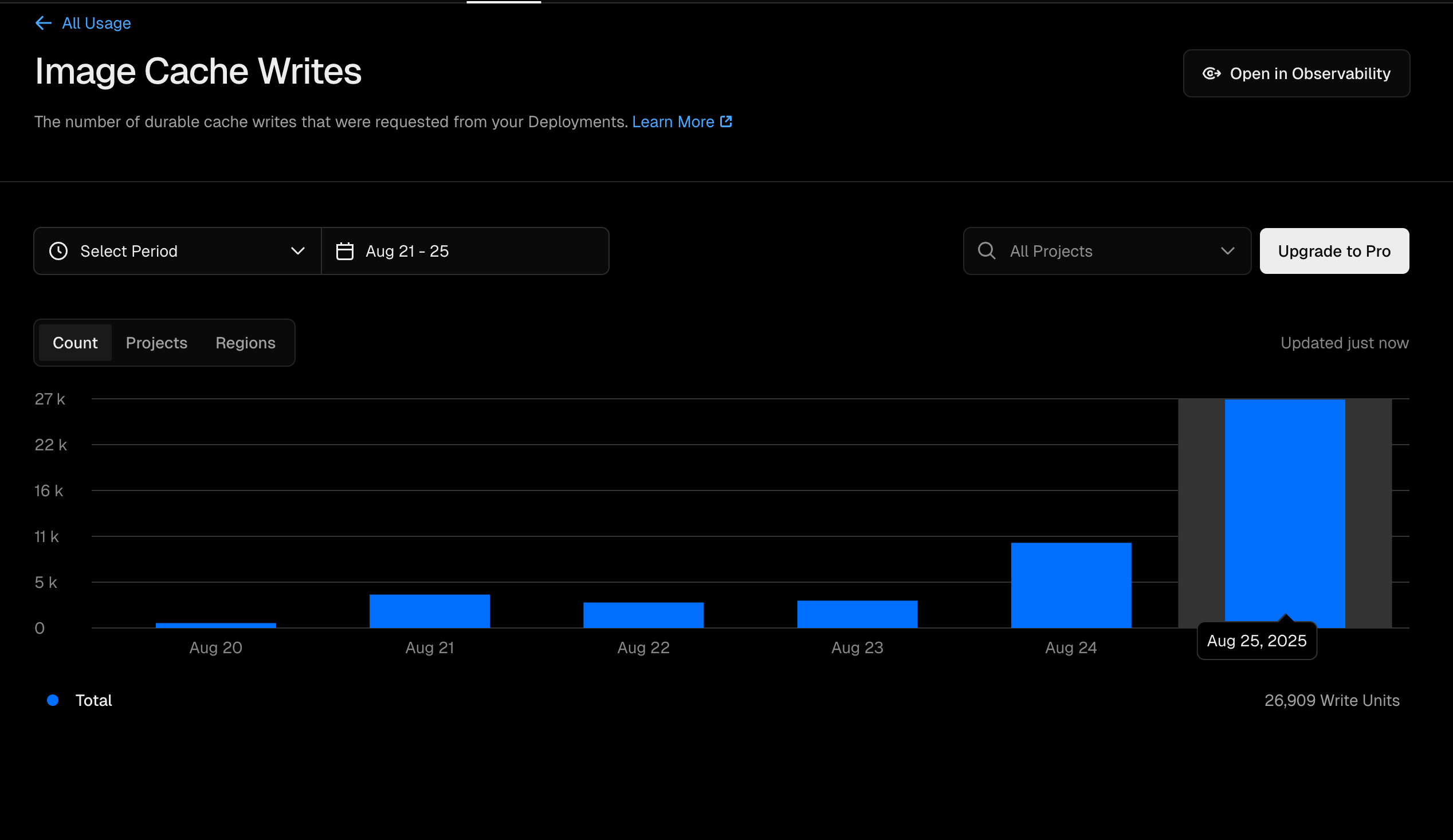The height and width of the screenshot is (840, 1453).
Task: Expand the Select Period chevron
Action: (297, 252)
